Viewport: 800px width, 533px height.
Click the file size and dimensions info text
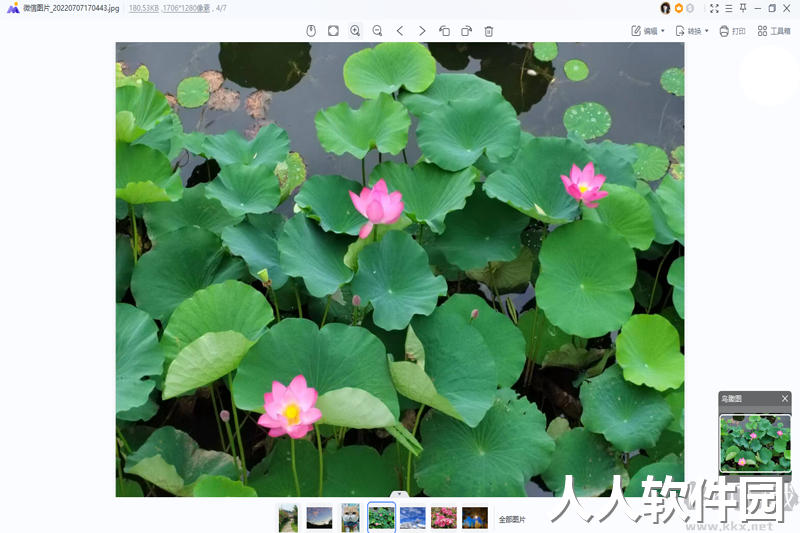point(170,8)
